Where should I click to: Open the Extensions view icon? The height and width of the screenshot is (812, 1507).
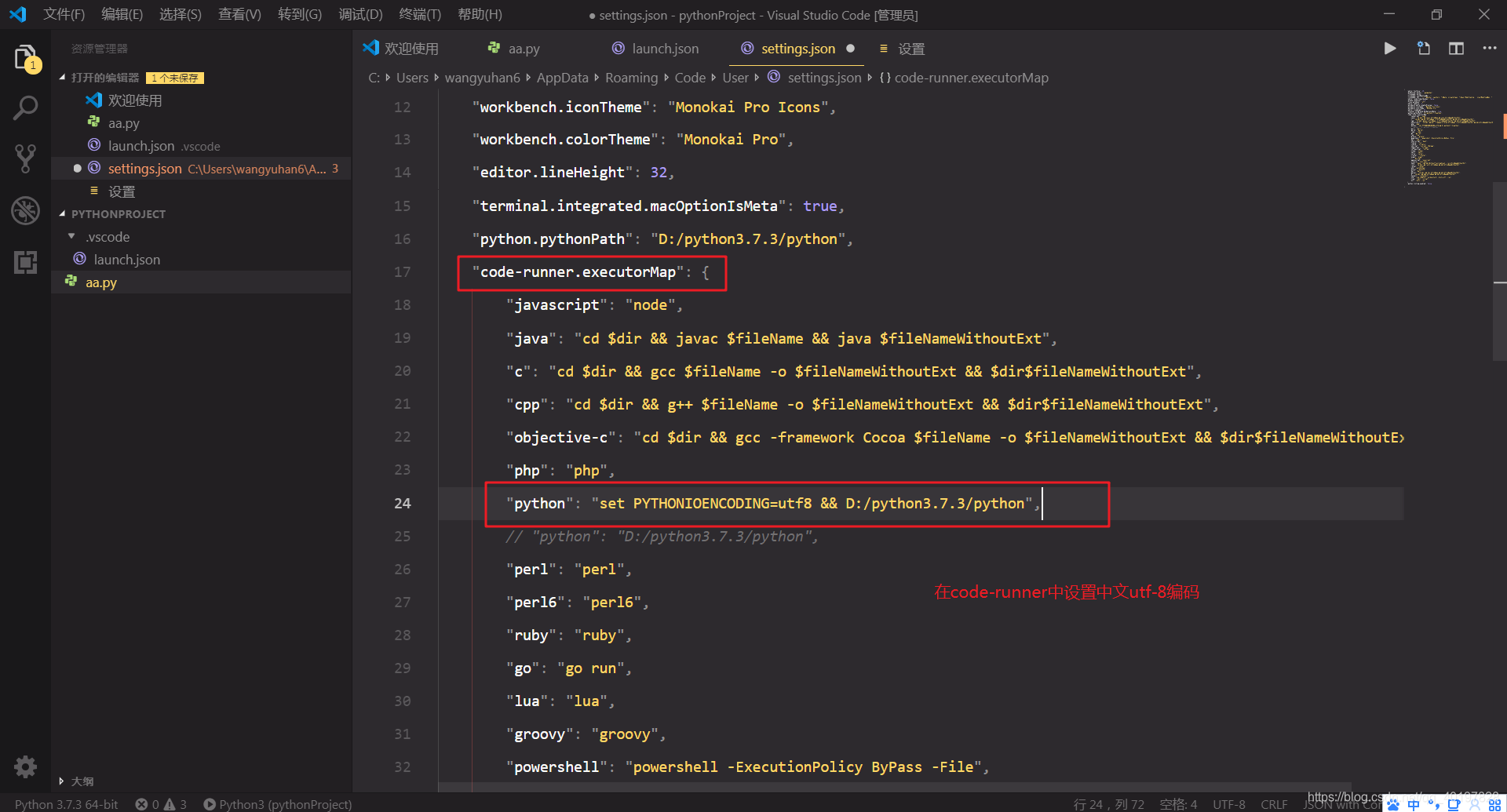[25, 262]
